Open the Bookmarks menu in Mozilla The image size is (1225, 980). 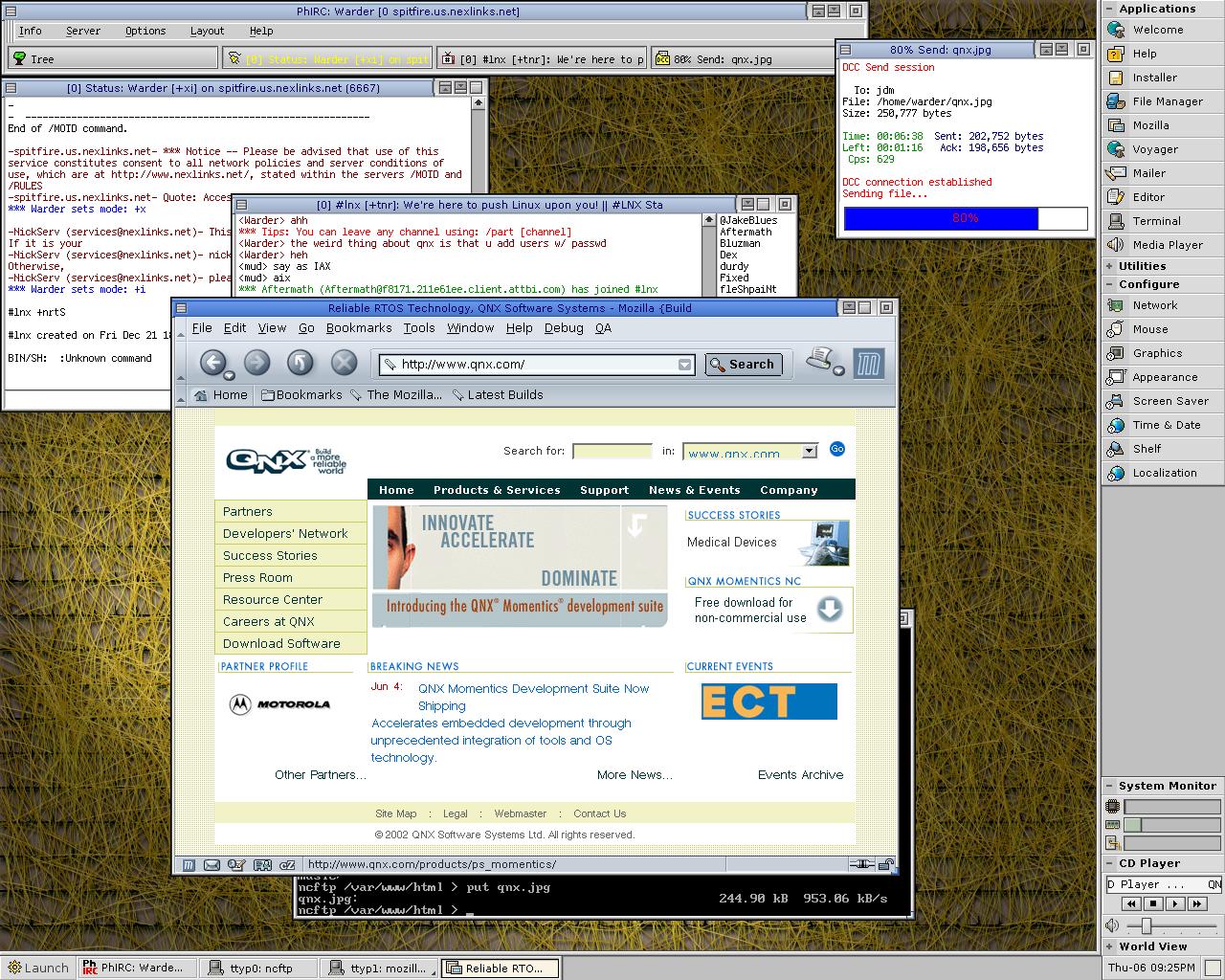click(x=358, y=328)
